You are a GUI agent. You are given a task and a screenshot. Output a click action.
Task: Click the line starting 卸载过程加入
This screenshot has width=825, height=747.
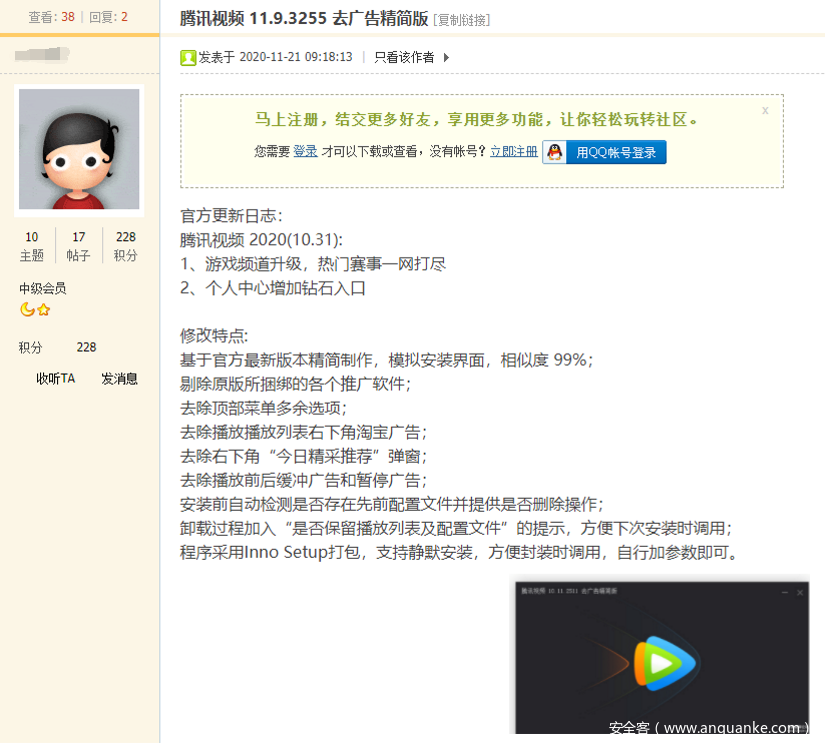456,528
